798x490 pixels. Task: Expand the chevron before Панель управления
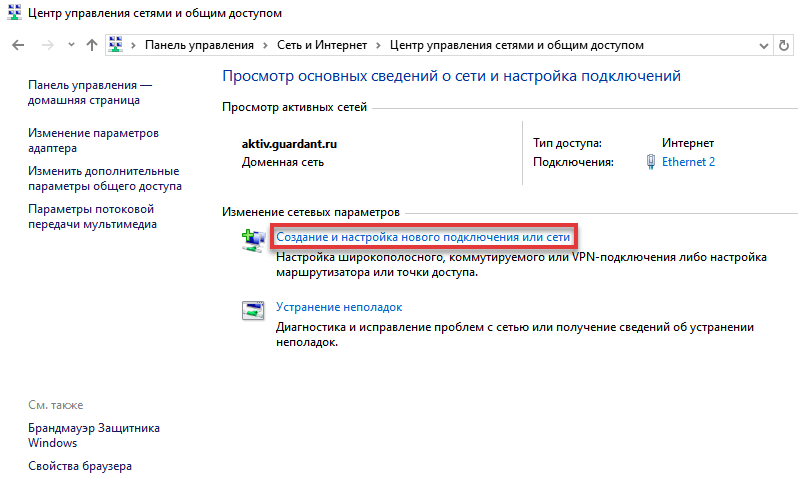(x=133, y=45)
